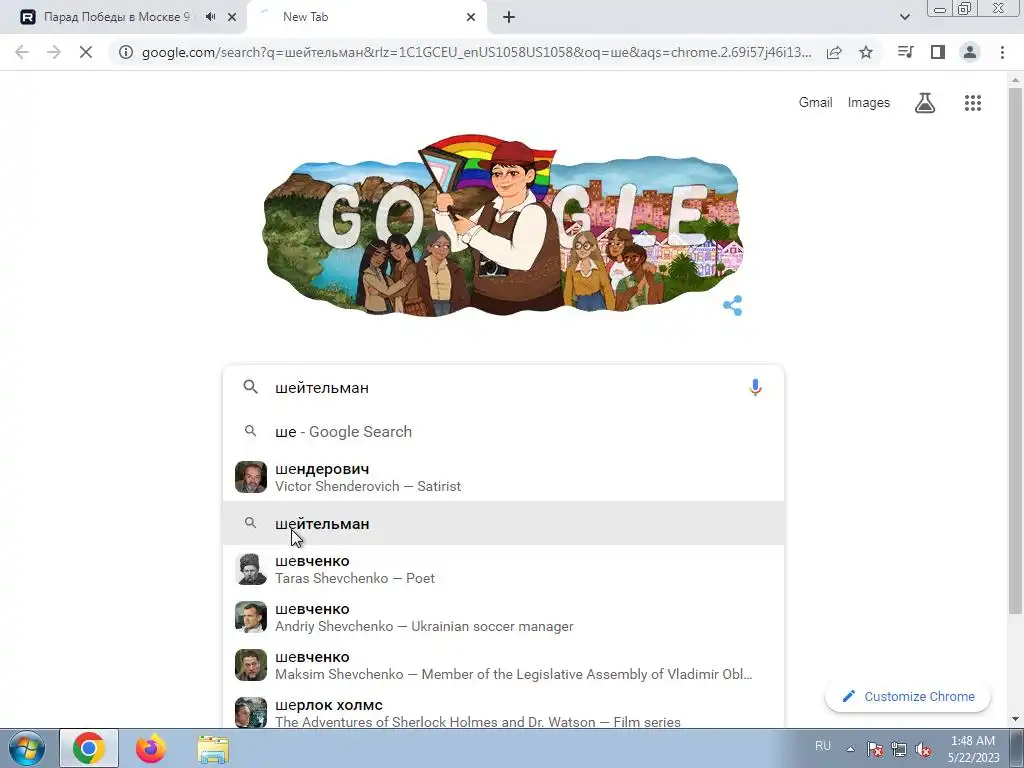The image size is (1024, 768).
Task: Open Windows Explorer from taskbar
Action: tap(213, 748)
